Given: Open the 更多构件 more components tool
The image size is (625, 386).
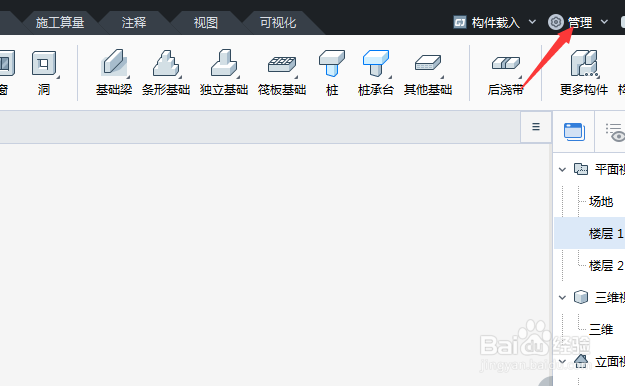Looking at the screenshot, I should (x=584, y=72).
